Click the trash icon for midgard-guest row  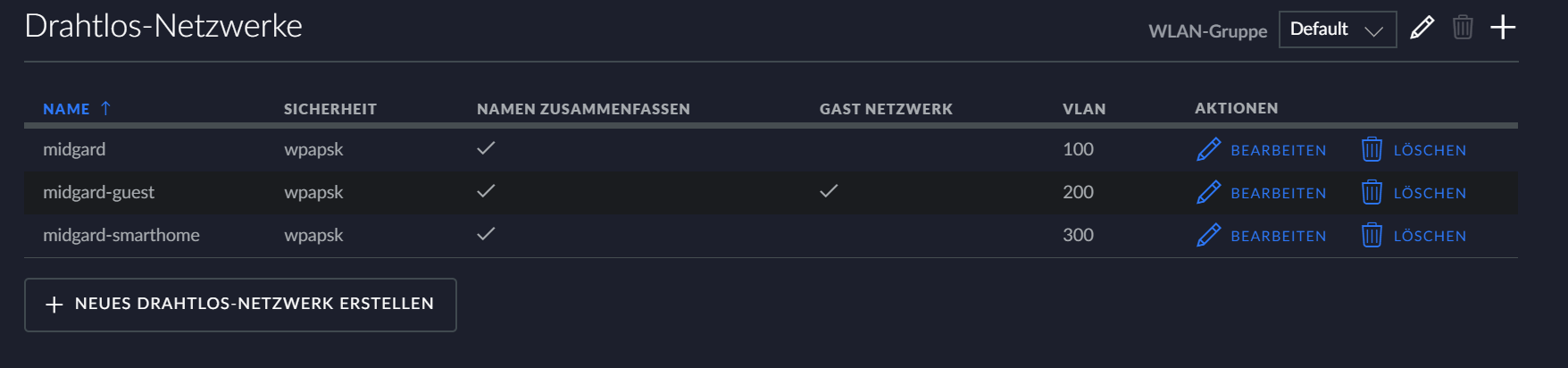coord(1372,192)
